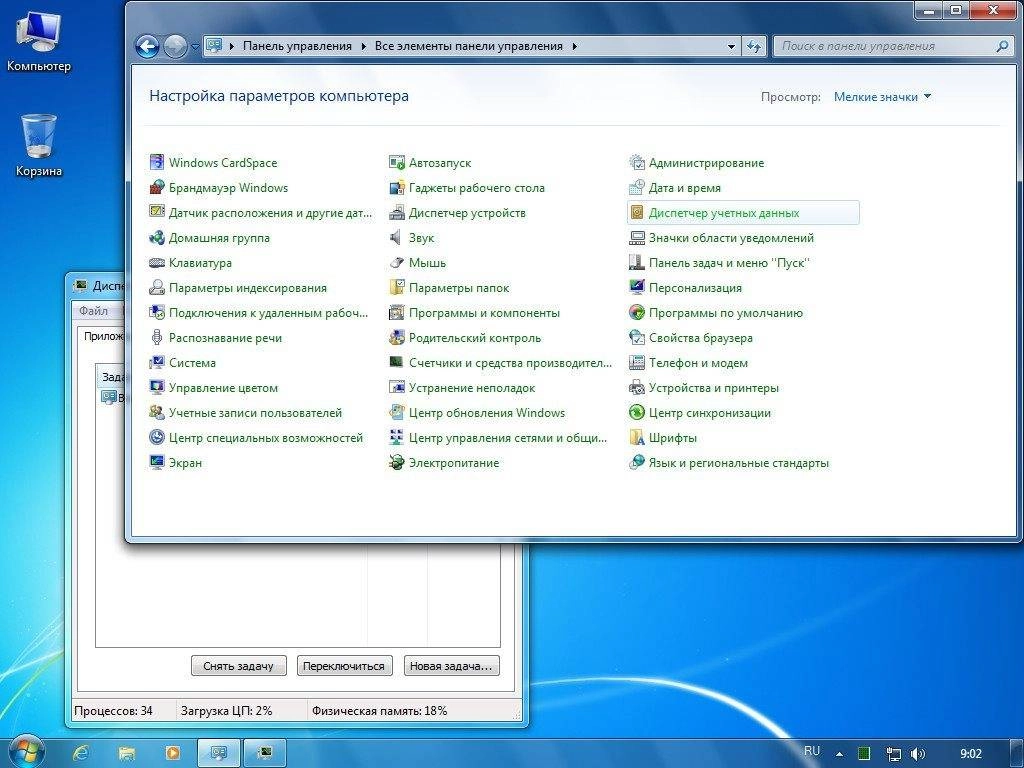
Task: Open Программы и компоненты link
Action: (484, 313)
